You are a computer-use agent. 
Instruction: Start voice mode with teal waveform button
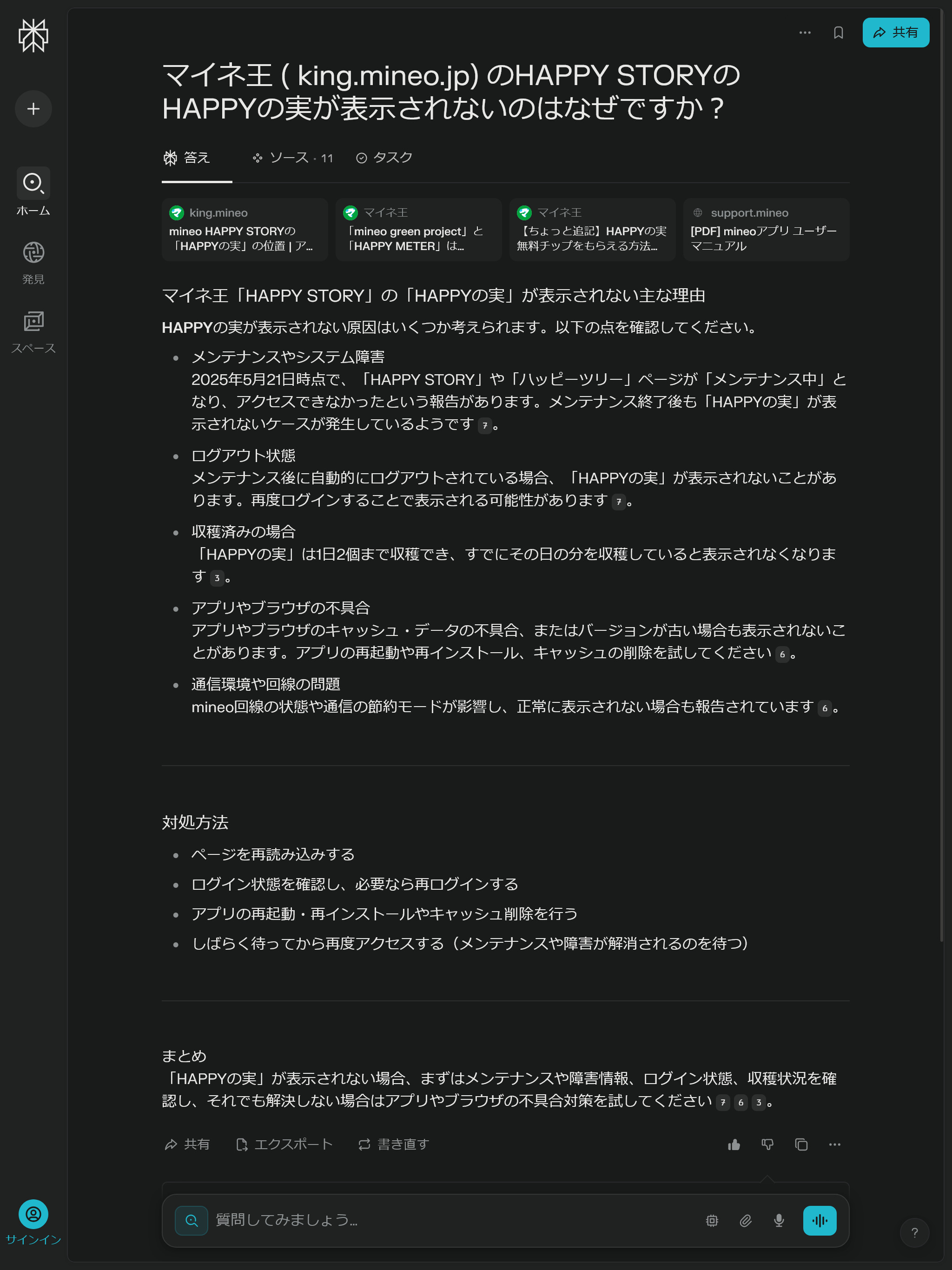click(820, 1221)
